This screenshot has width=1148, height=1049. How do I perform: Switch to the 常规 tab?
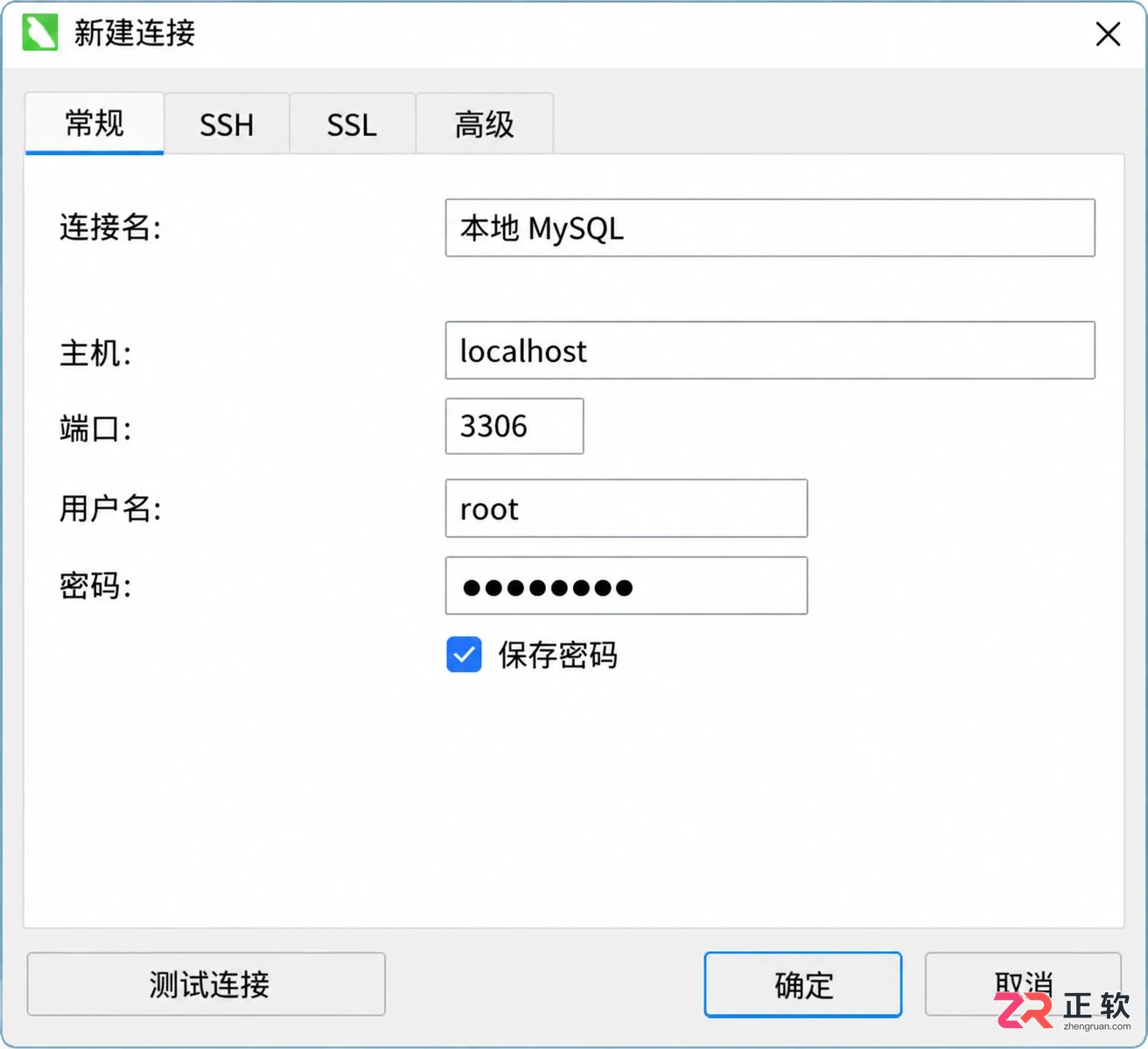94,123
